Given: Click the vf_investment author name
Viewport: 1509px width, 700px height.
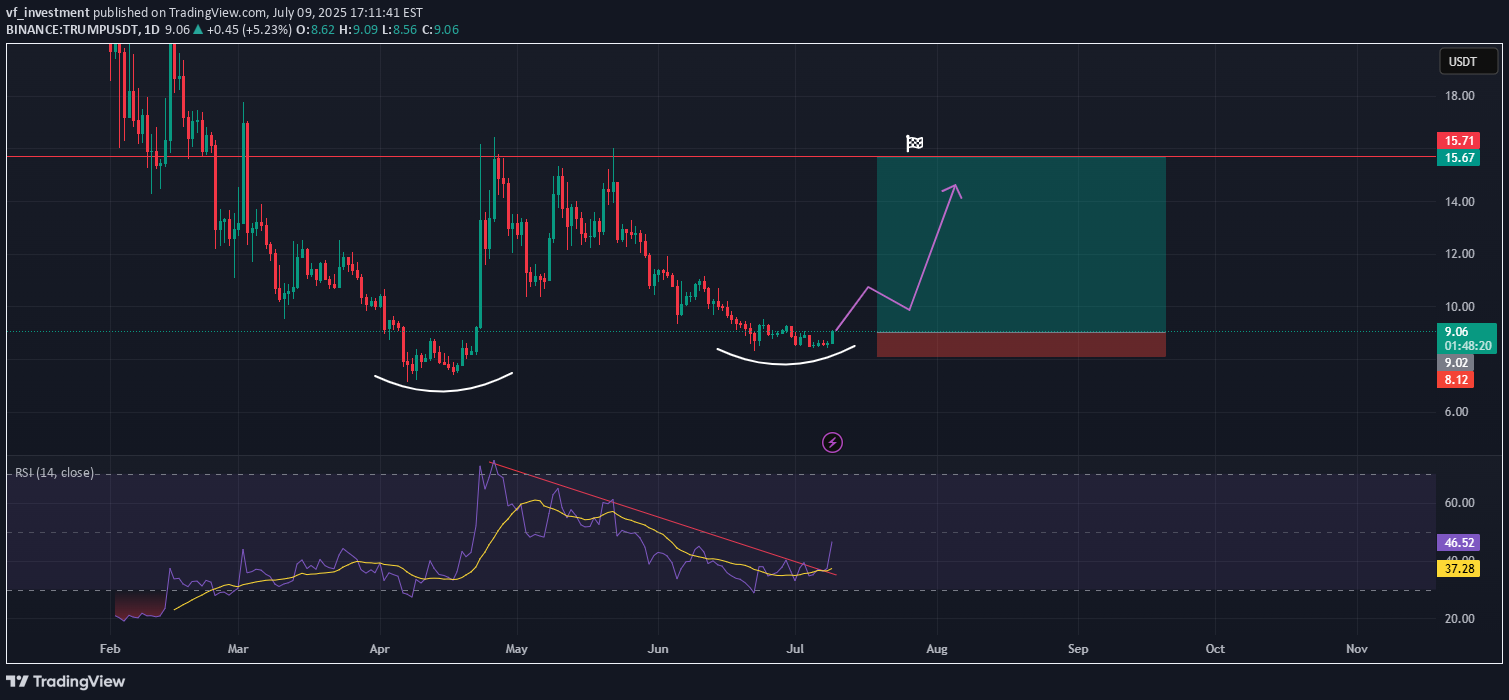Looking at the screenshot, I should coord(48,13).
